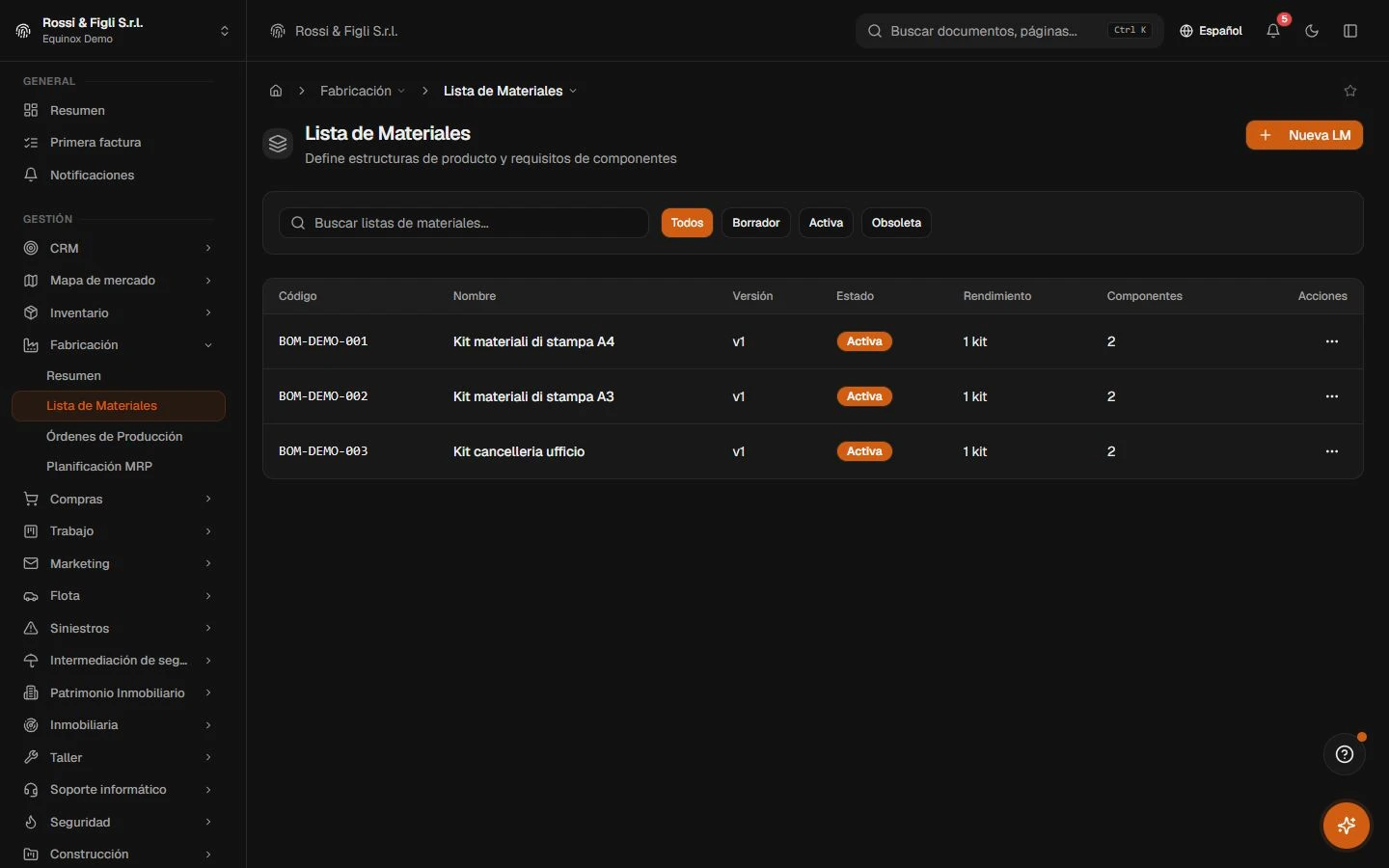The width and height of the screenshot is (1389, 868).
Task: Click the Buscar listas de materiales search field
Action: pos(464,223)
